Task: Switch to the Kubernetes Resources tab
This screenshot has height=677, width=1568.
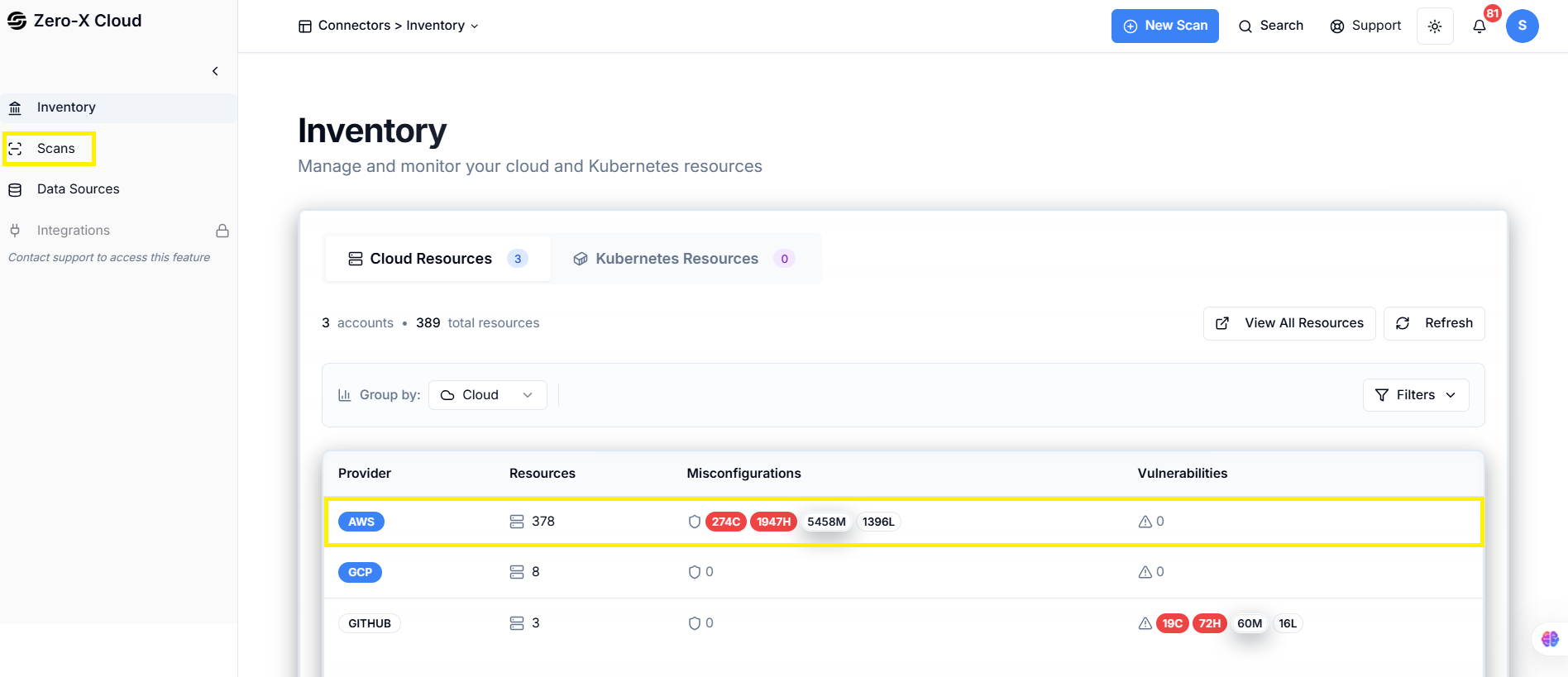Action: [683, 259]
